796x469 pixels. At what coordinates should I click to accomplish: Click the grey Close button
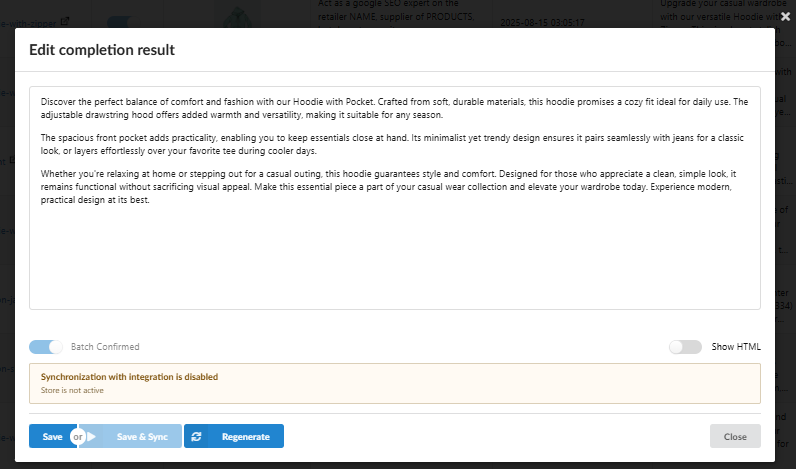click(735, 436)
